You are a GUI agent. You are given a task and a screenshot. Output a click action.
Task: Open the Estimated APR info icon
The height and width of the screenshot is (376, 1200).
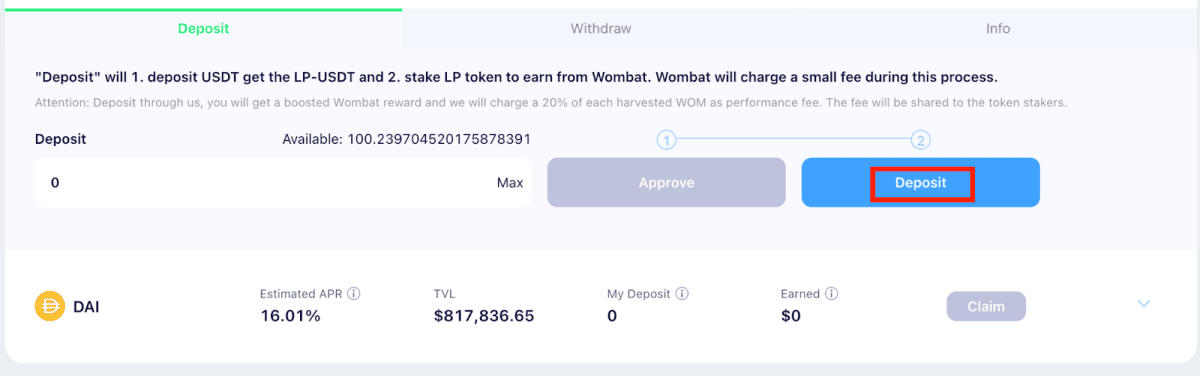354,294
